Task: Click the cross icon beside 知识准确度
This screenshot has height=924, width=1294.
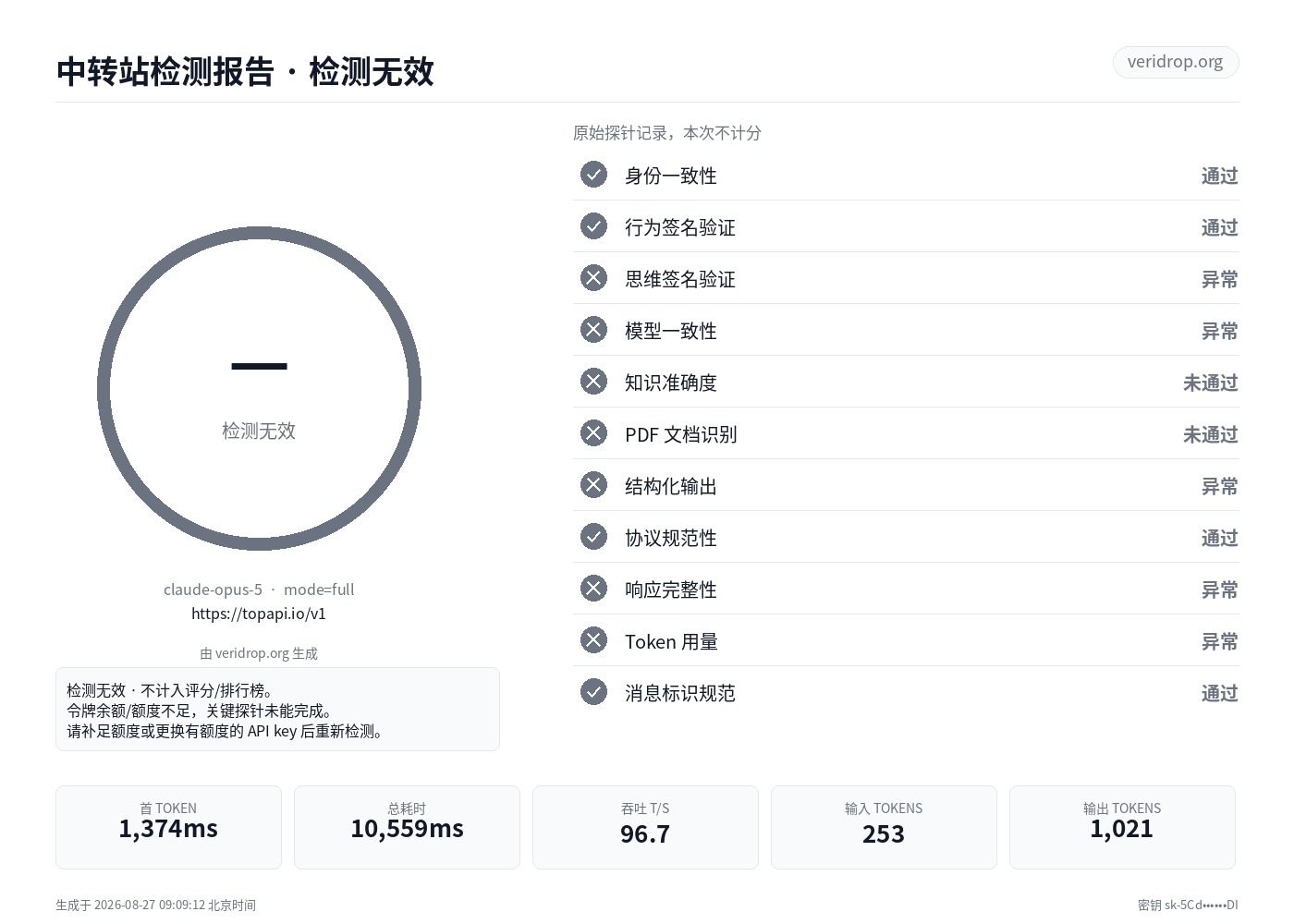Action: [x=593, y=382]
